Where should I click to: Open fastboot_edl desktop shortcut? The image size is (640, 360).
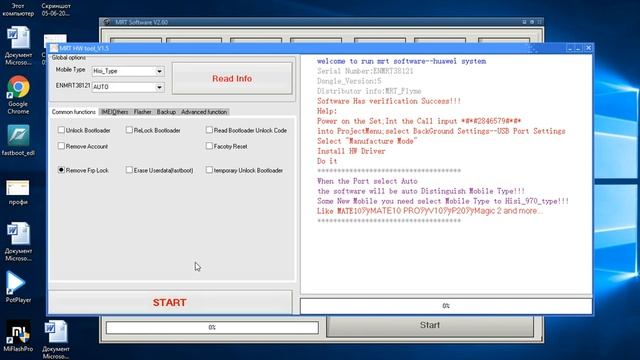click(18, 140)
